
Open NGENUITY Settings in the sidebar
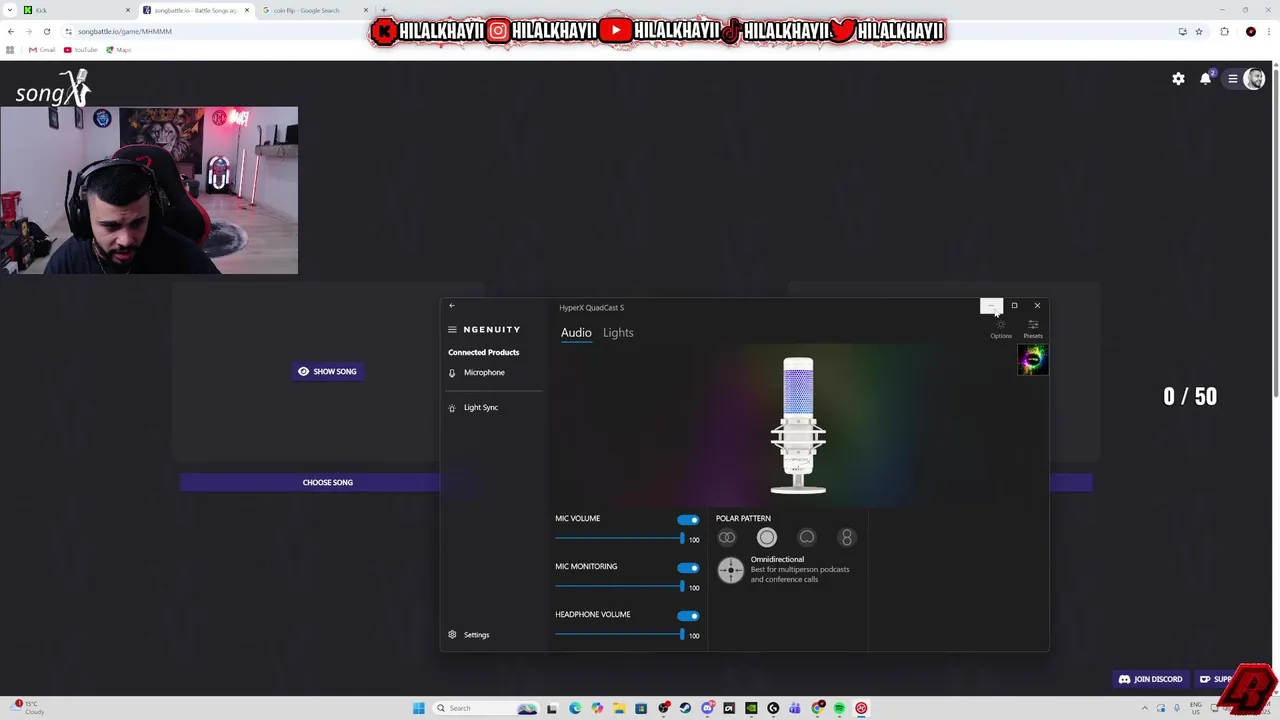(476, 635)
